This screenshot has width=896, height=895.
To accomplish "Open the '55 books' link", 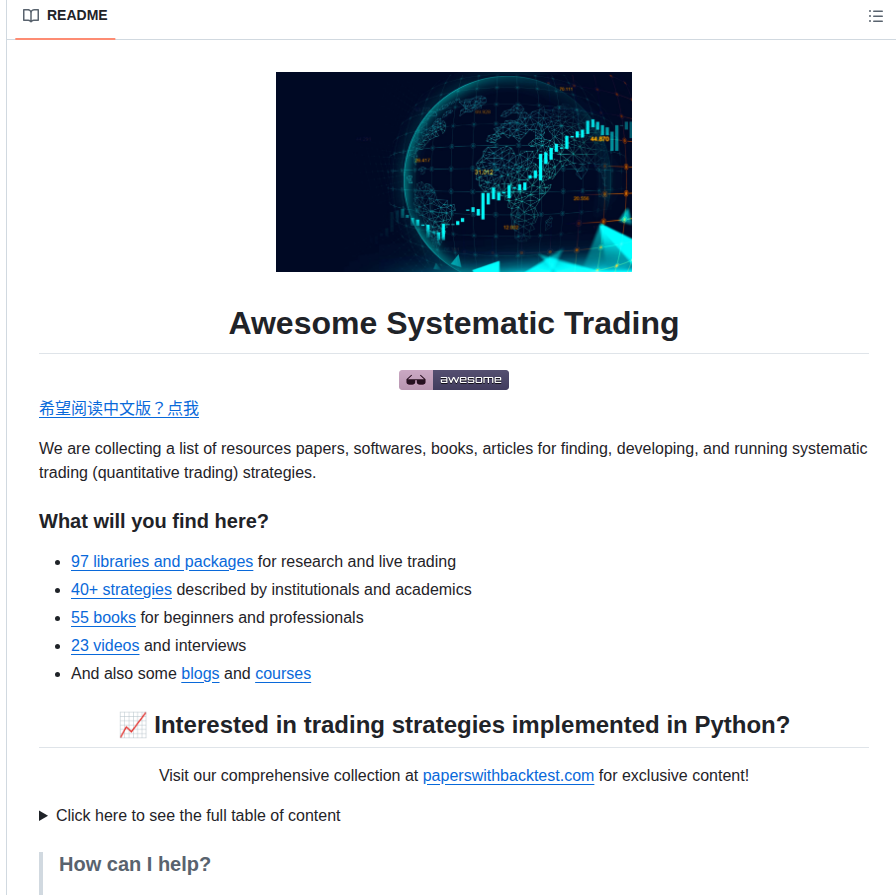I will (x=103, y=617).
